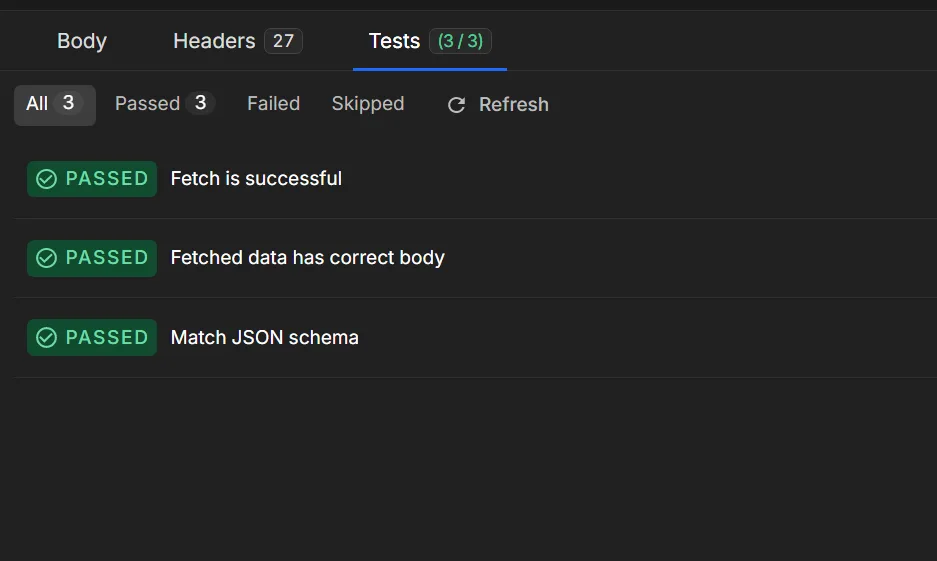This screenshot has height=561, width=937.
Task: Select the Fetched data has correct body test
Action: [476, 258]
